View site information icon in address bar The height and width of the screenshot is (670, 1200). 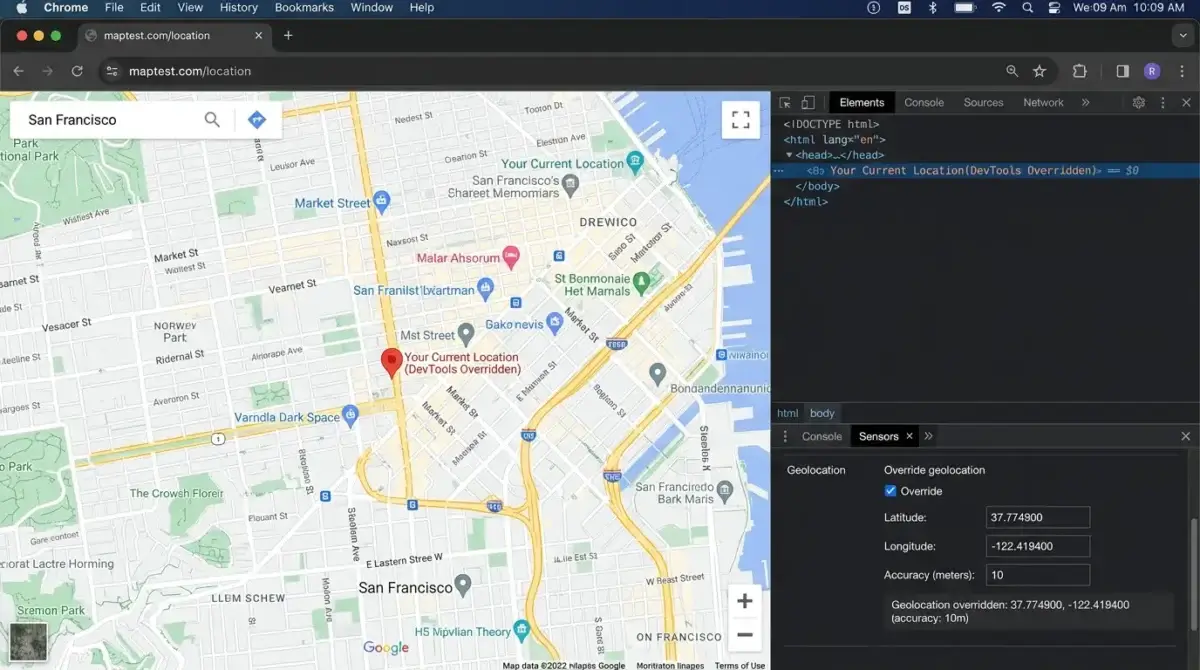click(112, 71)
